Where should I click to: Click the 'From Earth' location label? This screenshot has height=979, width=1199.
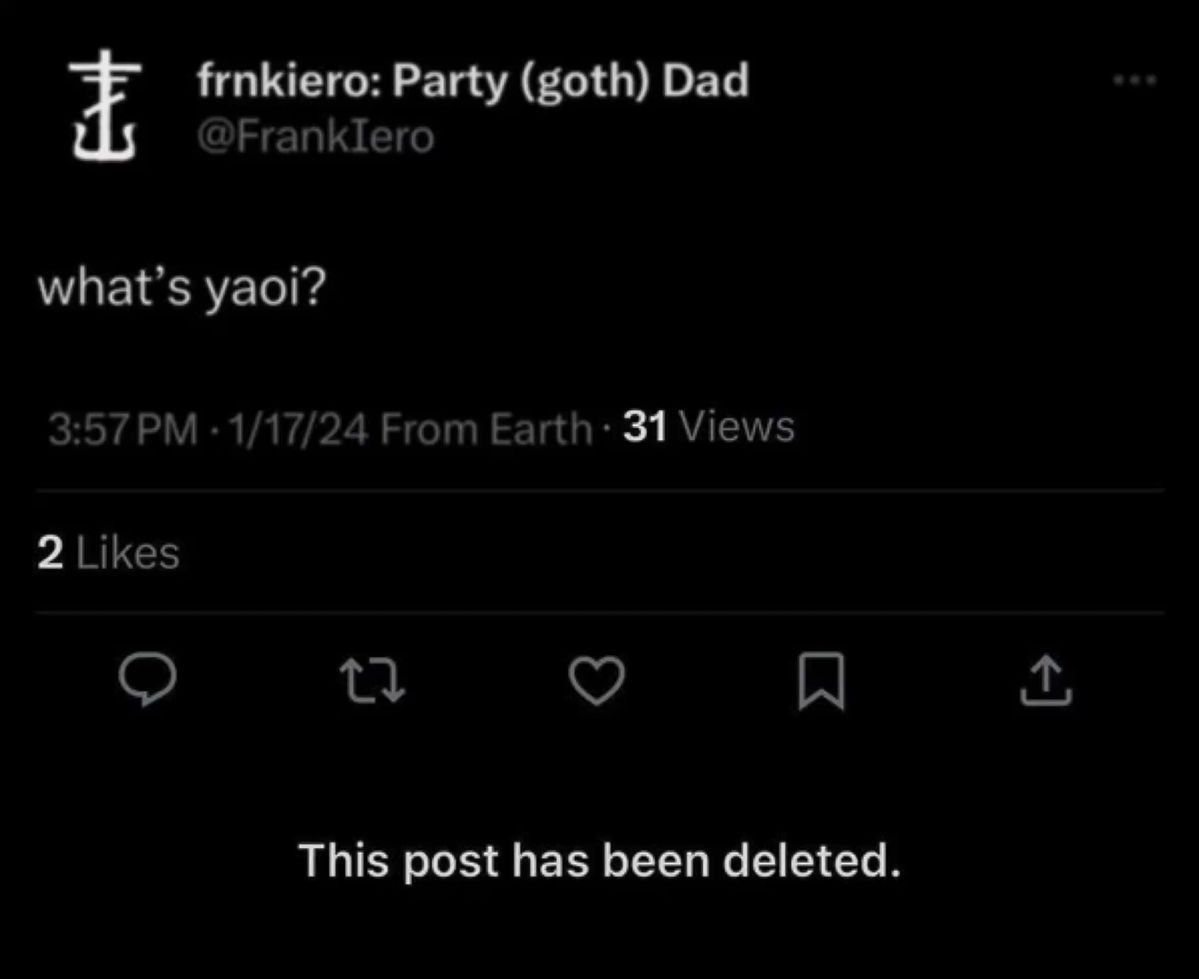click(486, 430)
